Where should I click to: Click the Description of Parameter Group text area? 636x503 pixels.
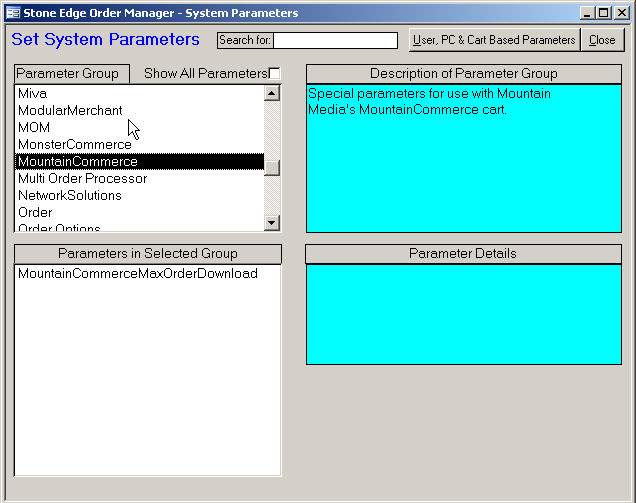(464, 158)
